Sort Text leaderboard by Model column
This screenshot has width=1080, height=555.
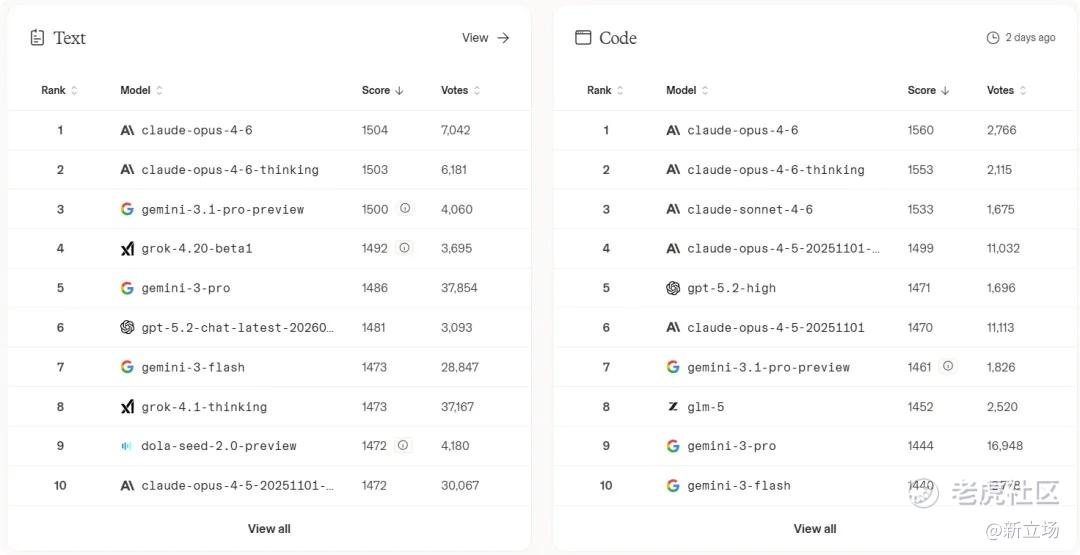(x=141, y=90)
